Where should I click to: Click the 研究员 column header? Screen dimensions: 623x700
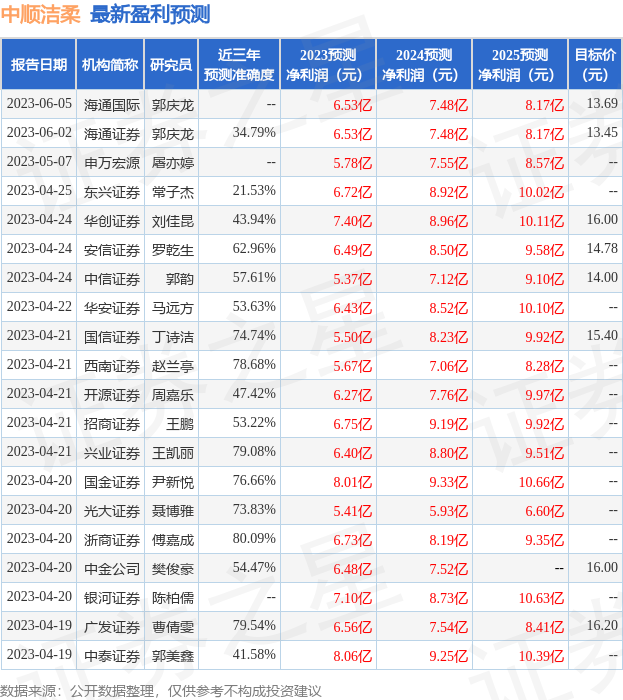(171, 65)
